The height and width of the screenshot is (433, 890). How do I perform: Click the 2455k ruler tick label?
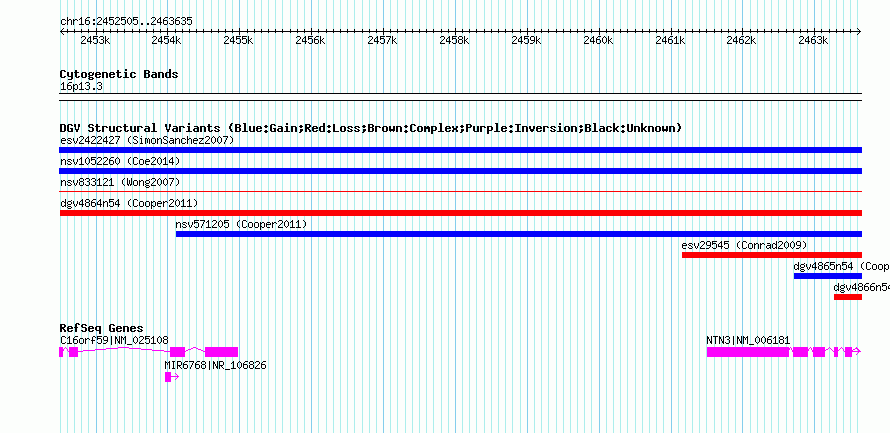pyautogui.click(x=239, y=40)
